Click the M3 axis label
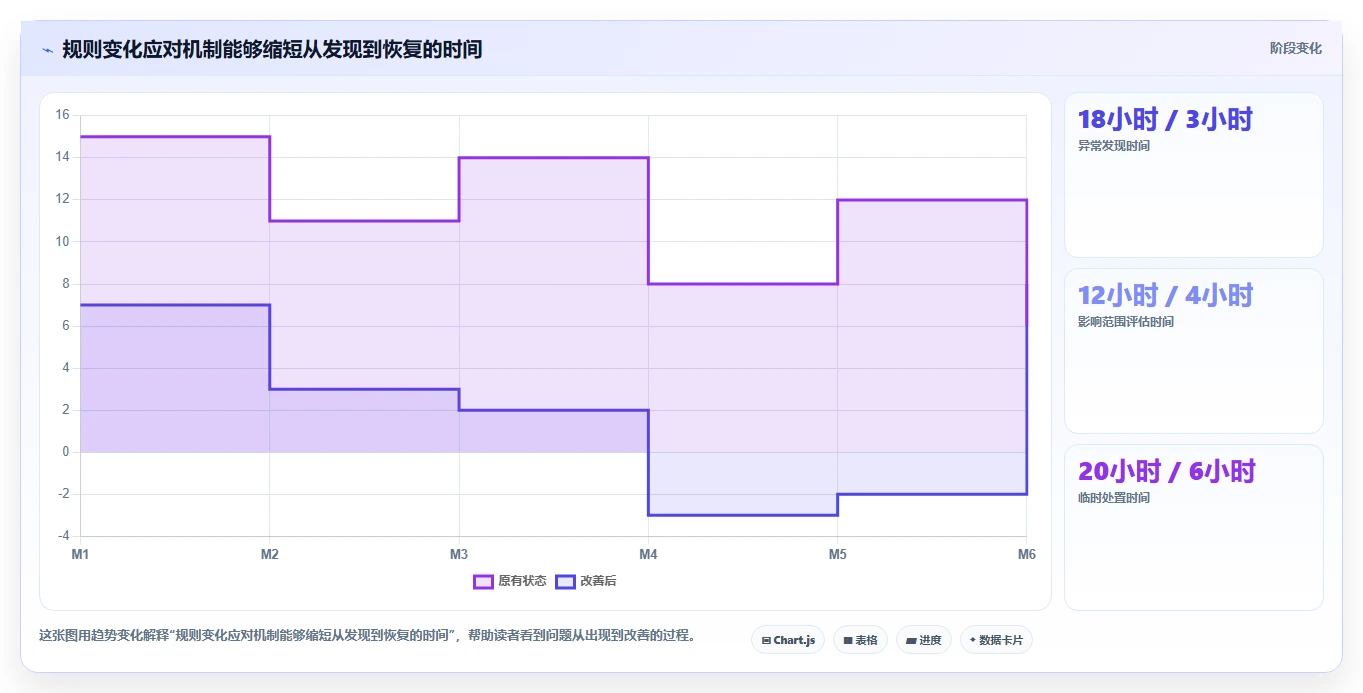The width and height of the screenshot is (1363, 693). [x=459, y=553]
